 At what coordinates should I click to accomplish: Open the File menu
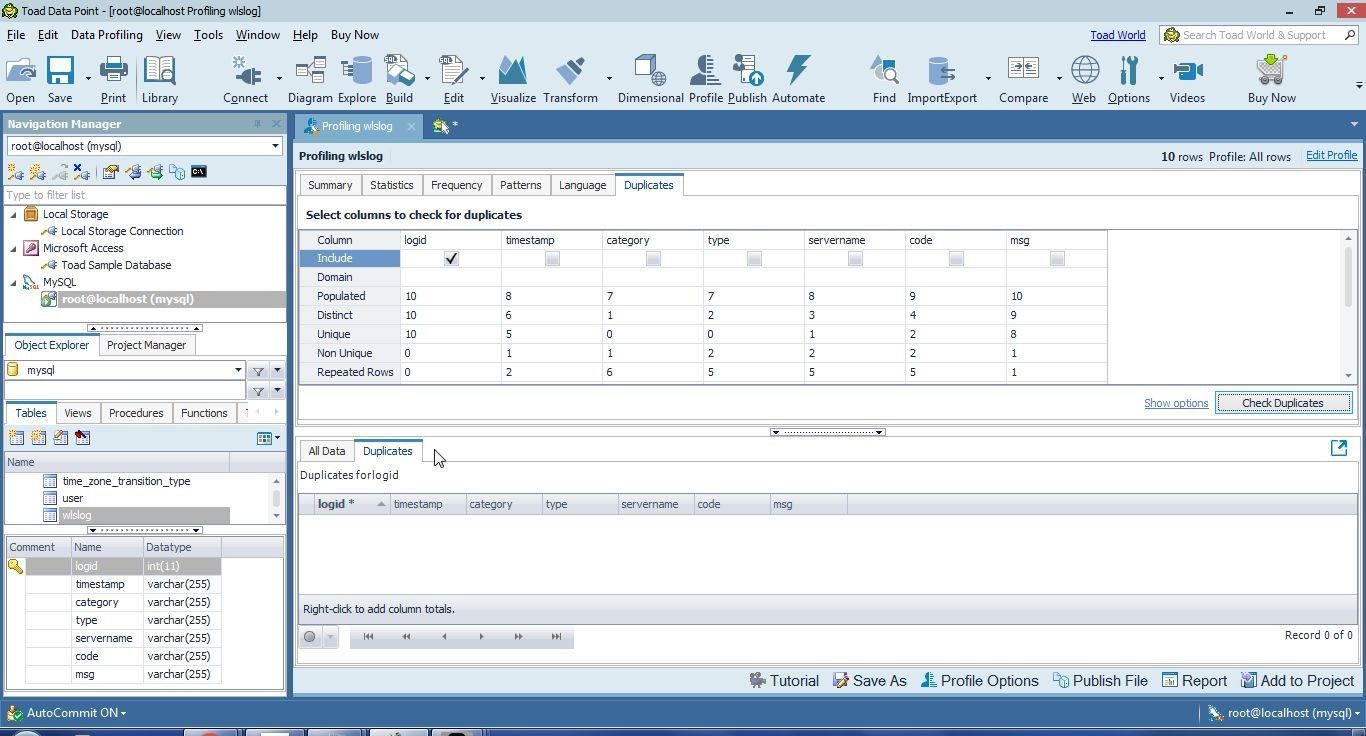point(16,35)
